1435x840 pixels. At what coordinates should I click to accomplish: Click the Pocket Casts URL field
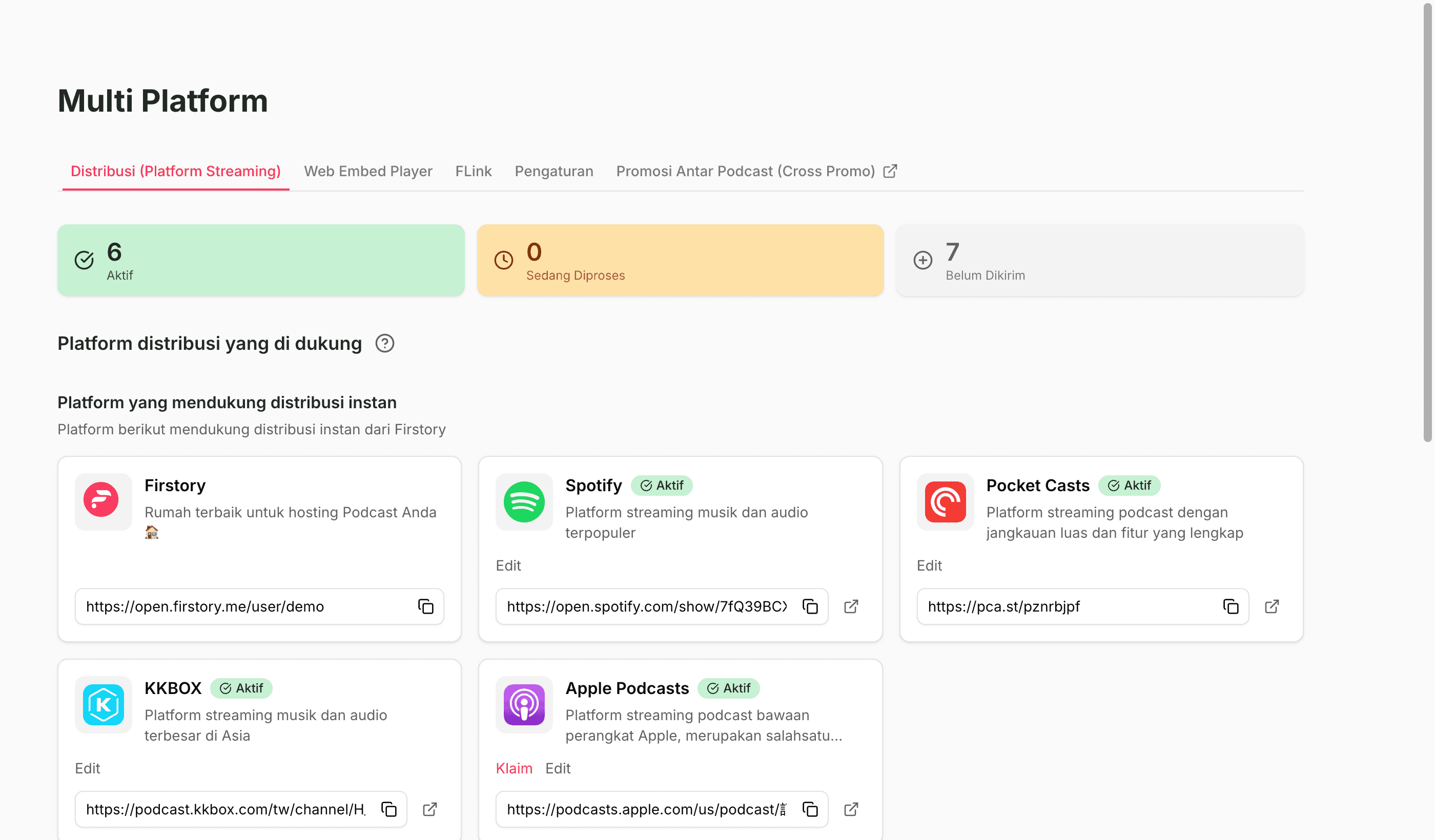1082,606
